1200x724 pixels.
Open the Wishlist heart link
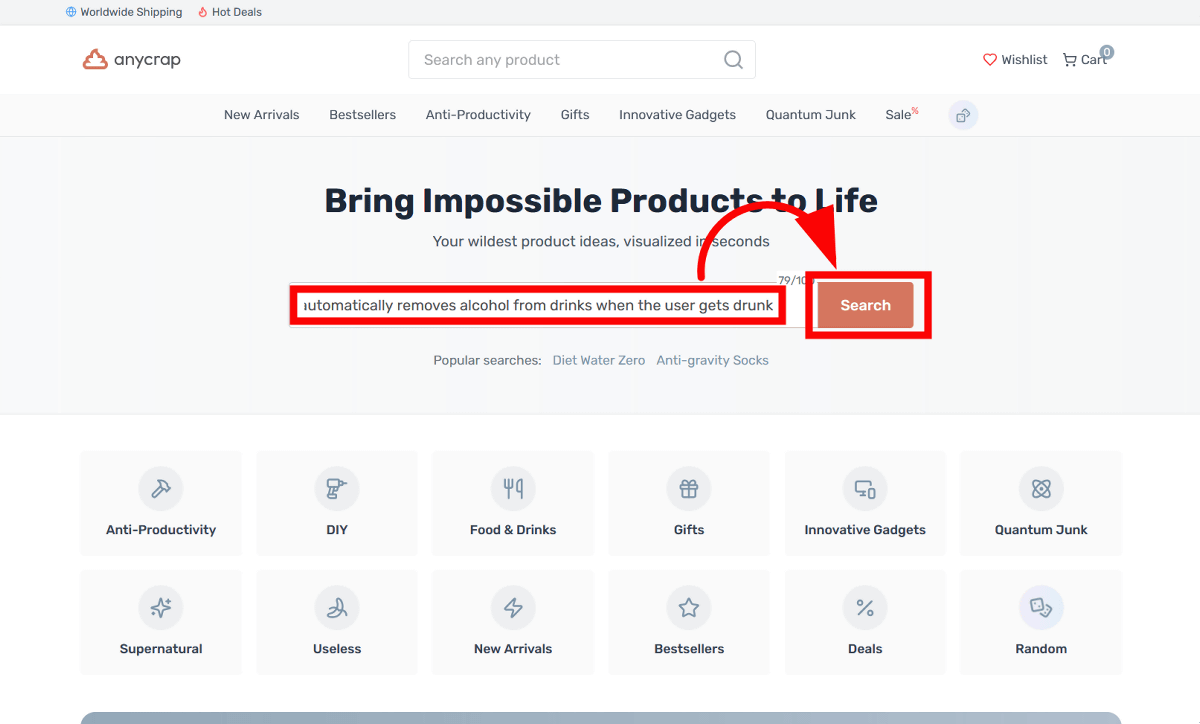pos(1015,60)
